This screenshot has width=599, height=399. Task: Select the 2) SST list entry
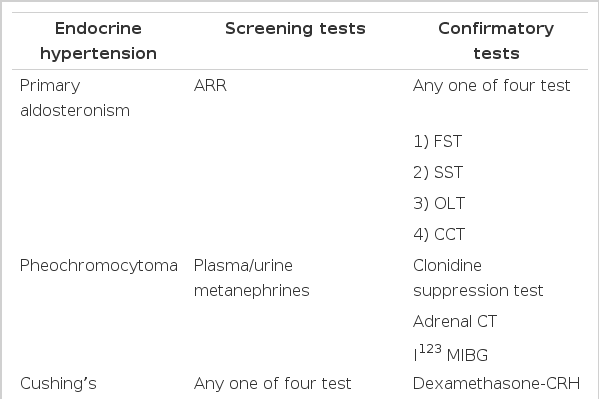coord(438,172)
